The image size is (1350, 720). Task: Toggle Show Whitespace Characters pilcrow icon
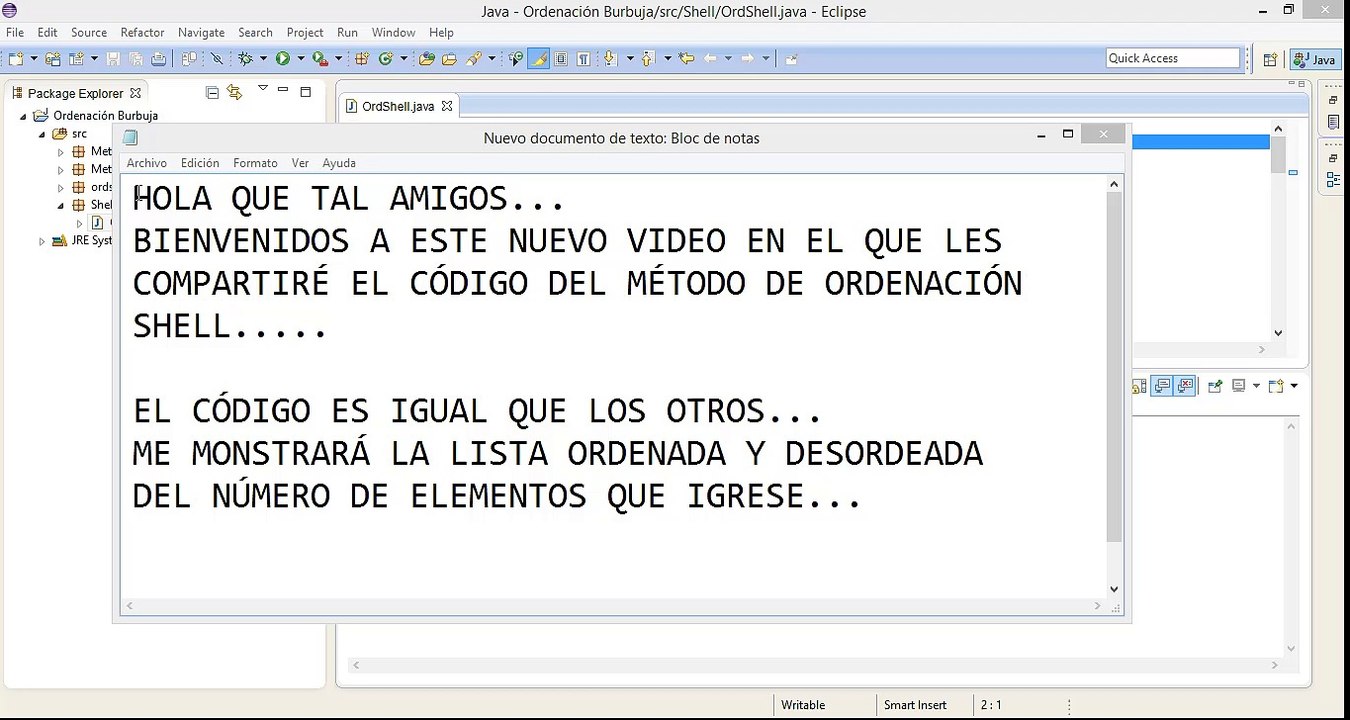(x=583, y=59)
